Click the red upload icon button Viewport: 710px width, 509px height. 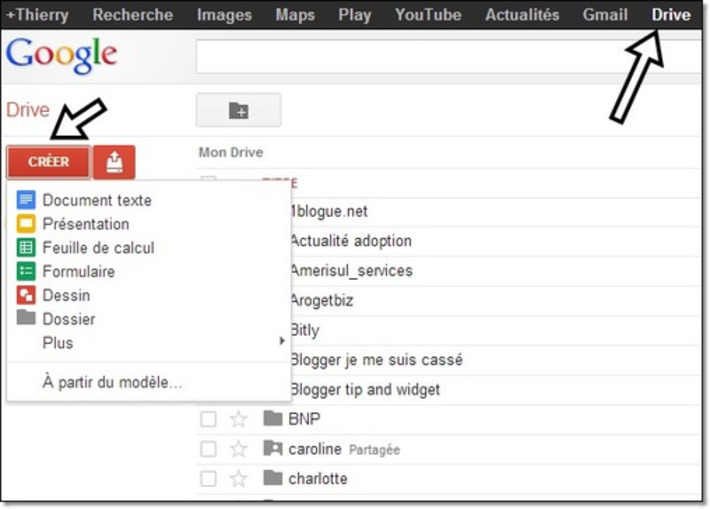click(x=114, y=162)
